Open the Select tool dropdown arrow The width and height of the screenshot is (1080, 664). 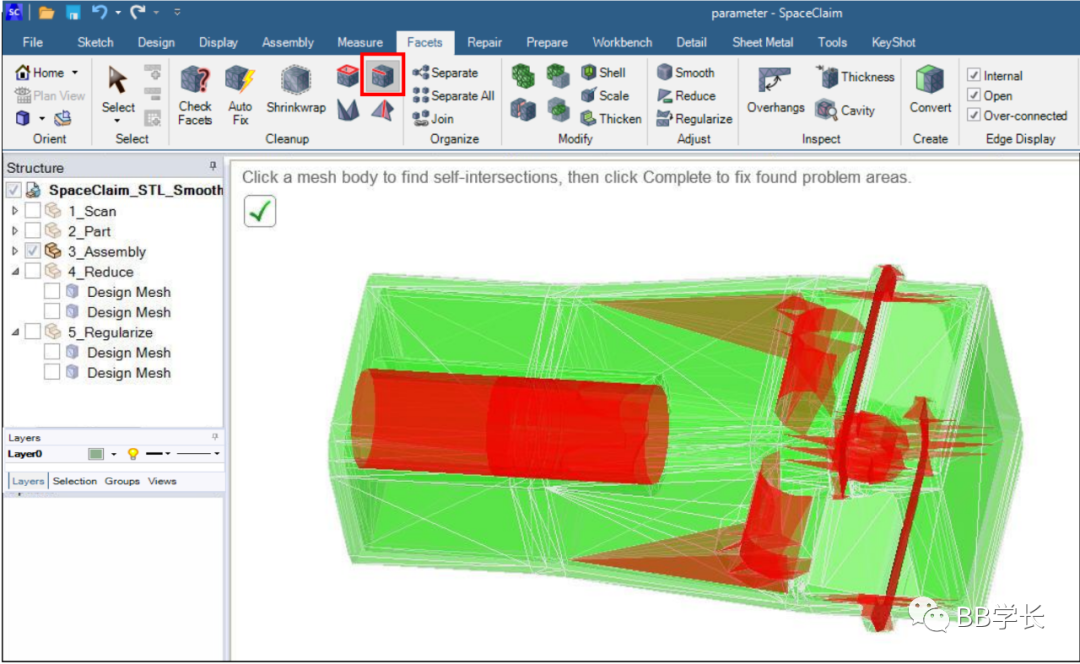(117, 121)
